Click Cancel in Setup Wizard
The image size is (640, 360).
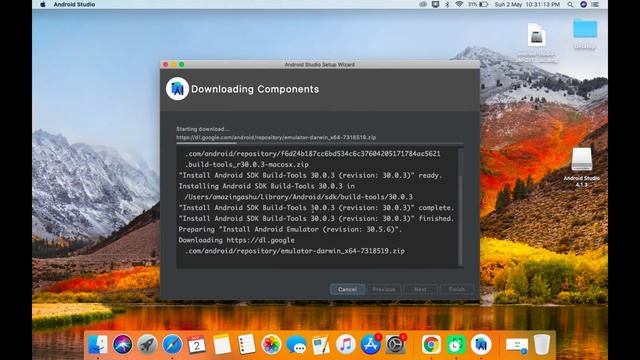point(347,289)
